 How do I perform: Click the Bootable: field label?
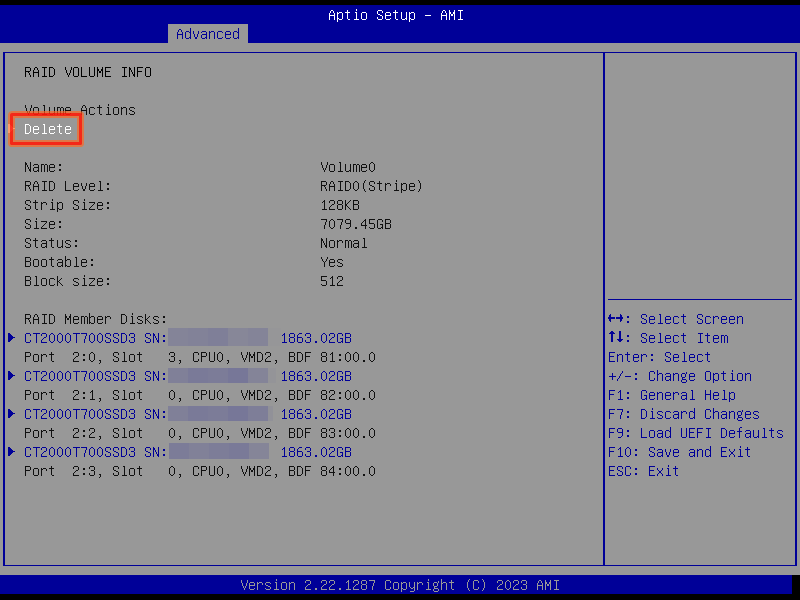(x=60, y=262)
